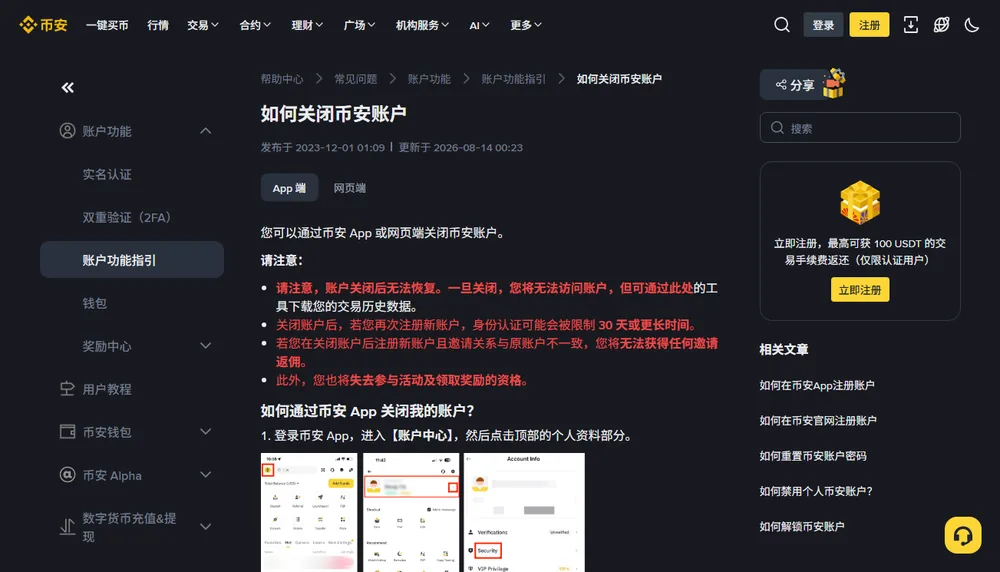Screen dimensions: 1000x572
Task: Switch to the App 端 tab
Action: tap(289, 188)
